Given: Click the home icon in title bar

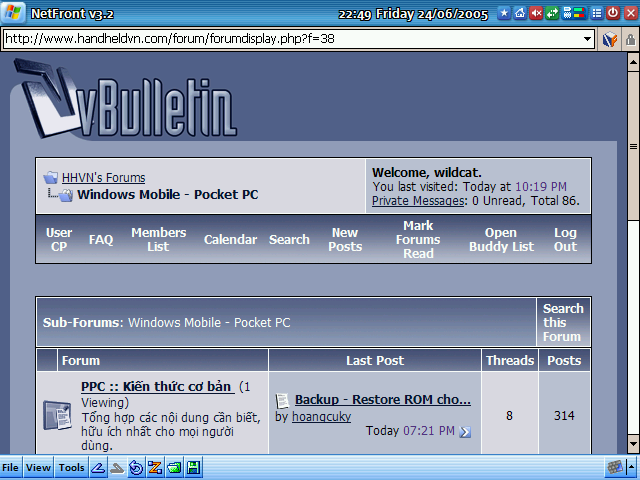Looking at the screenshot, I should 520,13.
